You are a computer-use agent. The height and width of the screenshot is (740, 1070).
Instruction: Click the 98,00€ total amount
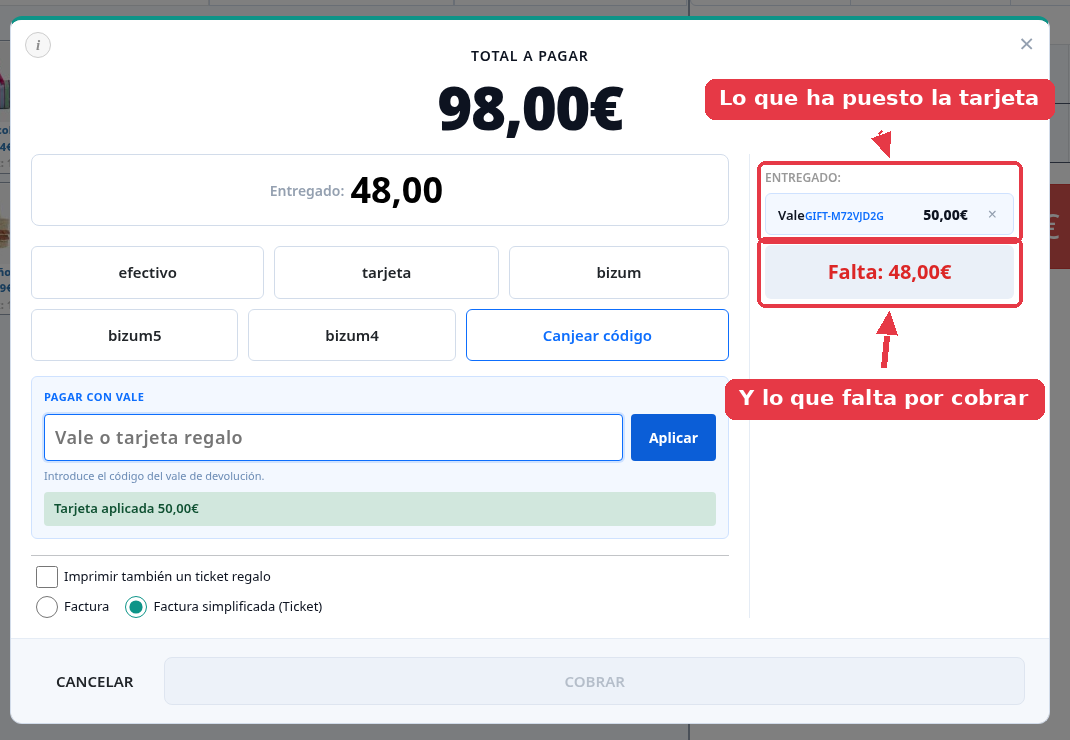530,109
